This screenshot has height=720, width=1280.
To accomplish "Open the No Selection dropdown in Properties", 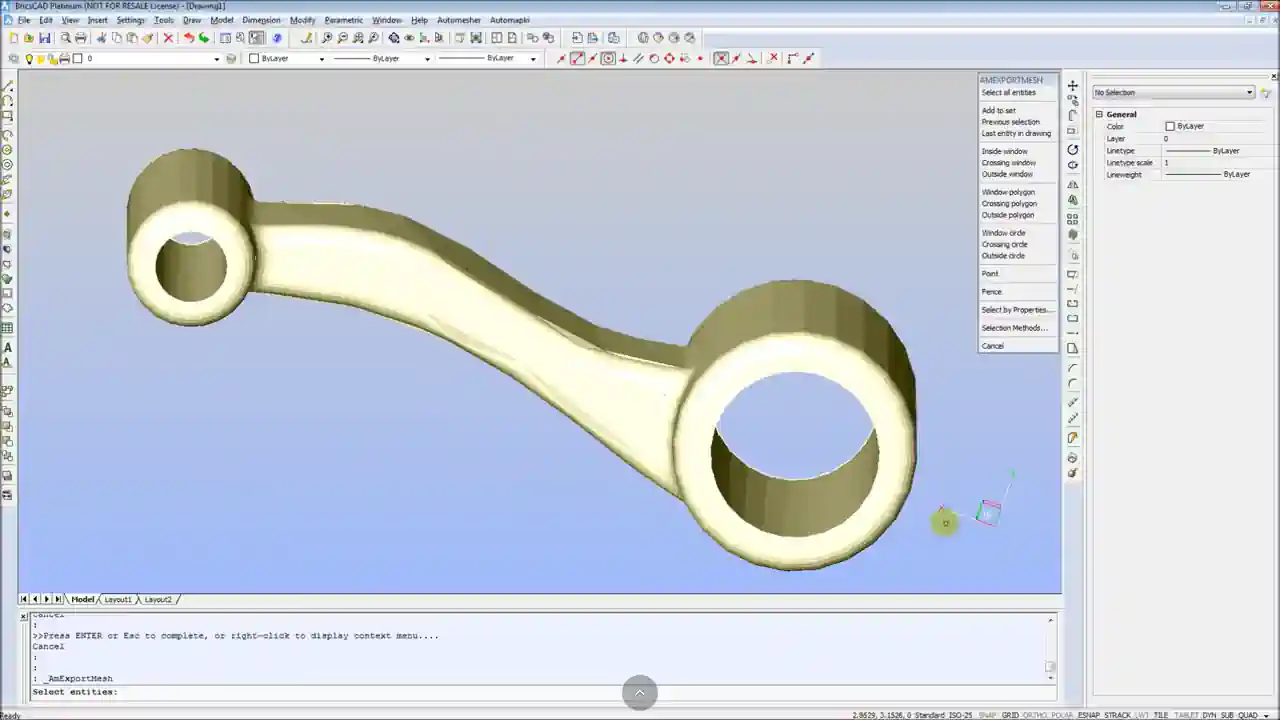I will 1249,92.
